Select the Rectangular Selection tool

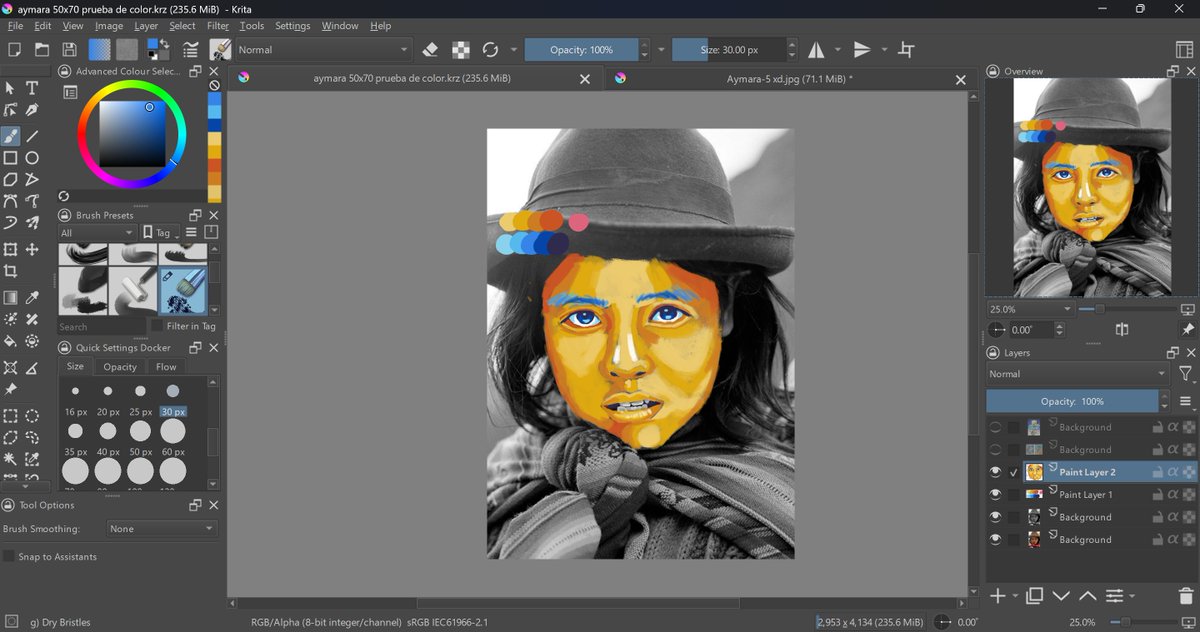tap(10, 416)
